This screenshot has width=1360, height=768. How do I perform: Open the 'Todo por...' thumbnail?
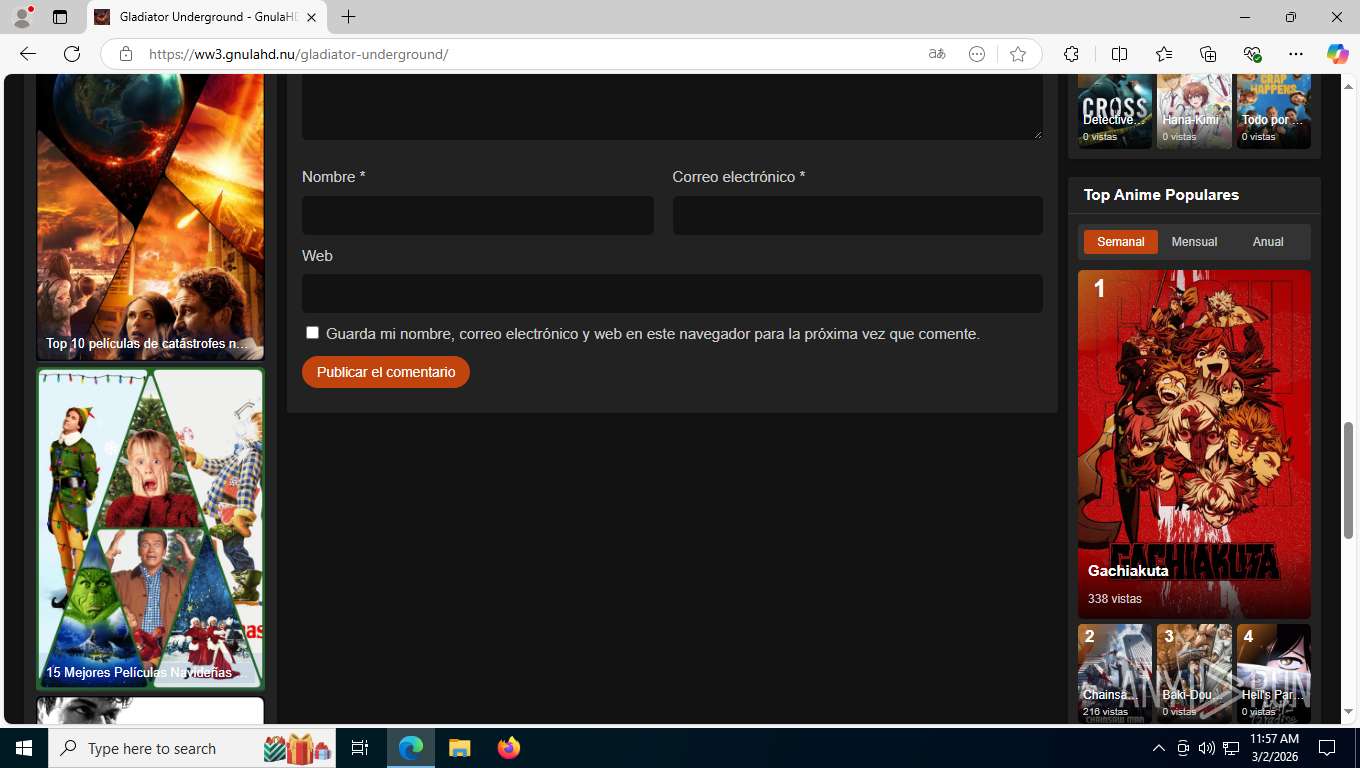pos(1274,111)
